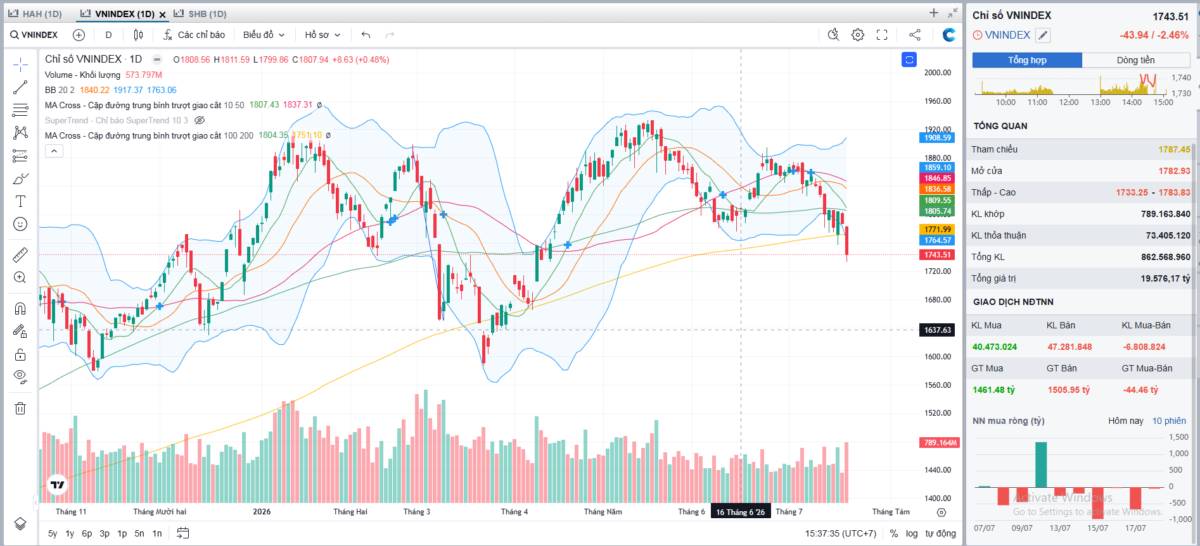
Task: Select the ruler measure tool
Action: coord(20,254)
